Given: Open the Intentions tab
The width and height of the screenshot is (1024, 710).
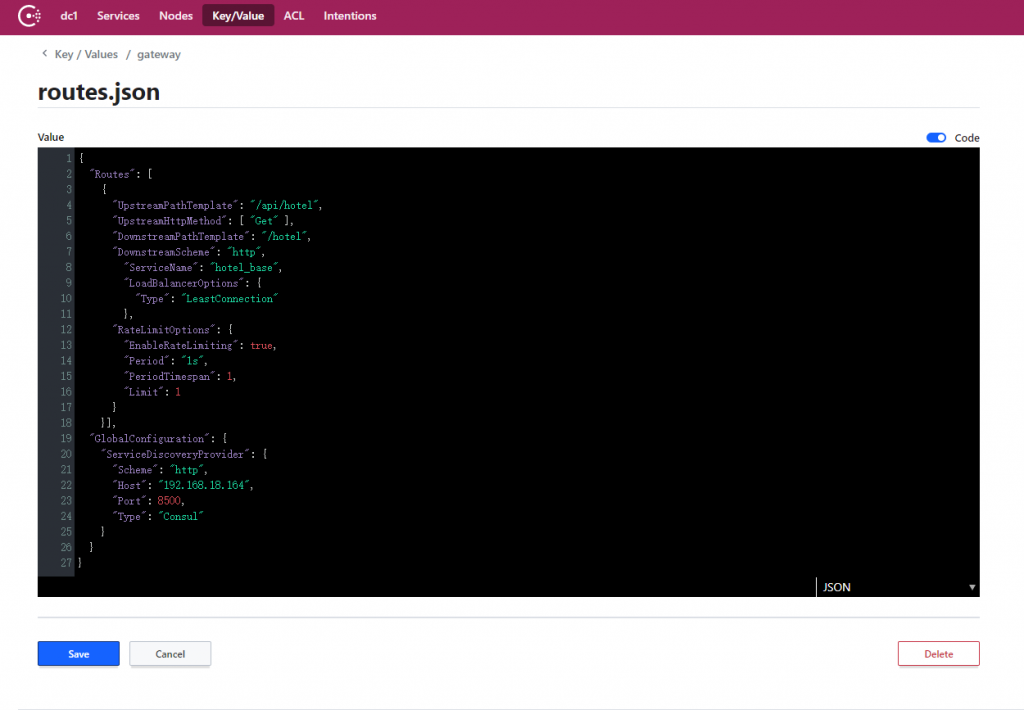Looking at the screenshot, I should [350, 16].
